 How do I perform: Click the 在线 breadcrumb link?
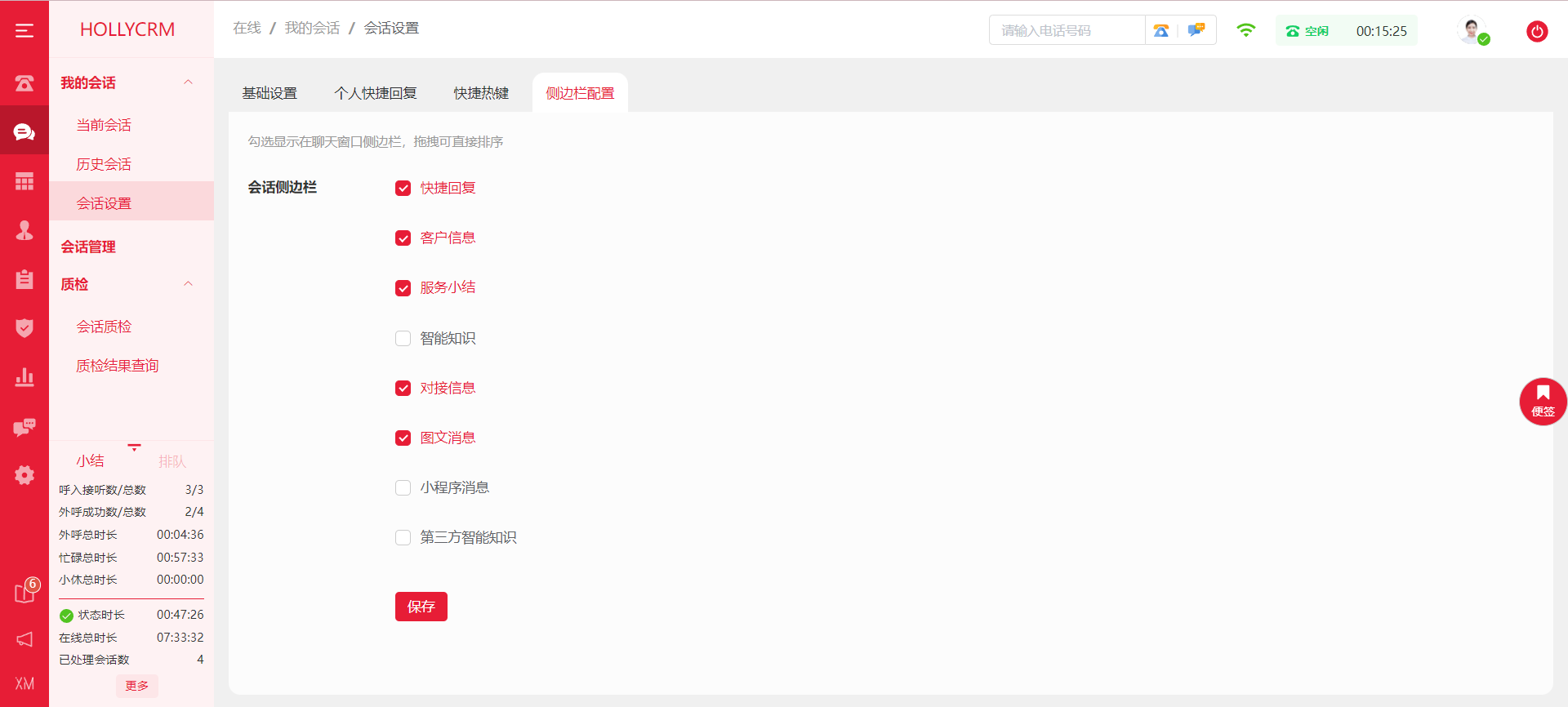coord(247,28)
